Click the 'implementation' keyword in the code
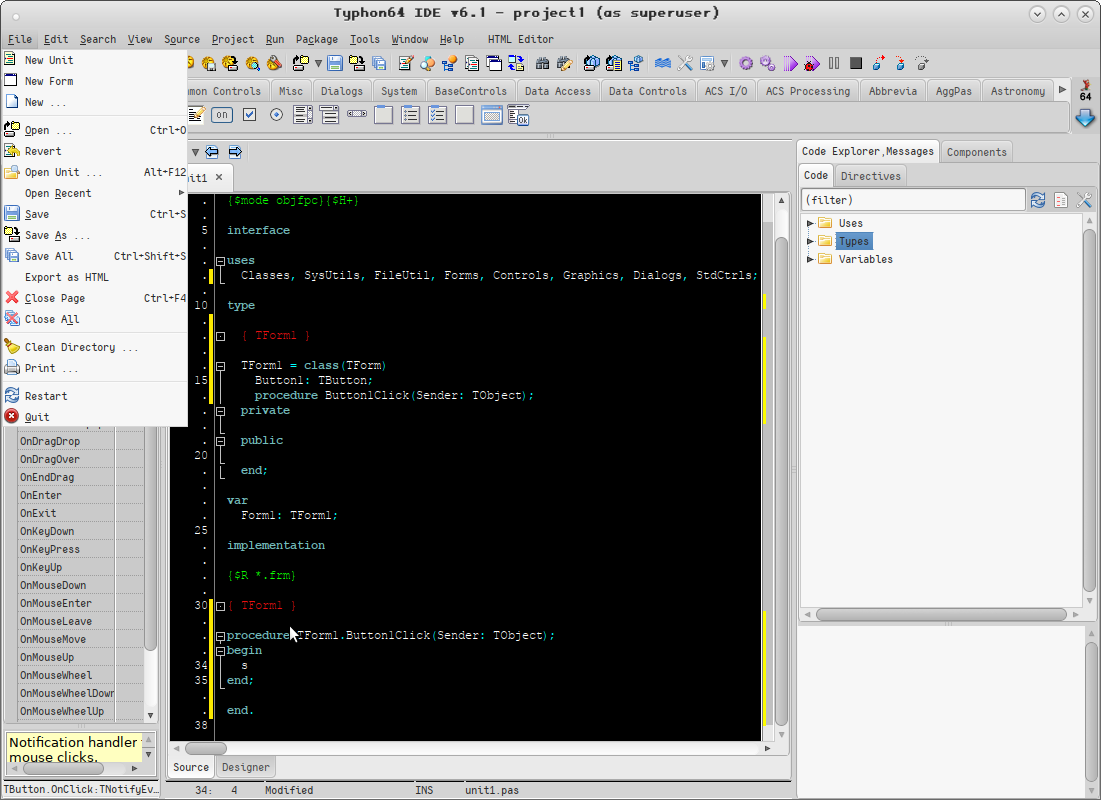Image resolution: width=1101 pixels, height=800 pixels. [276, 546]
